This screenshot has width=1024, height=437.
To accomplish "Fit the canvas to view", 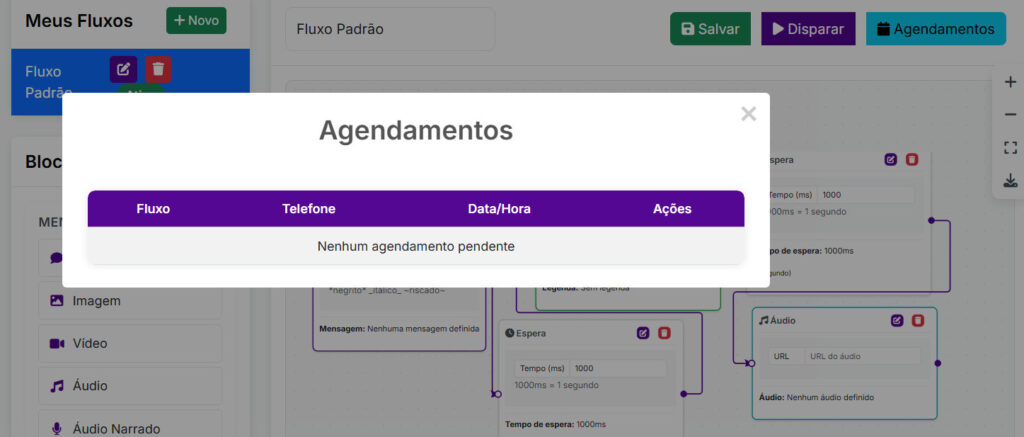I will 1010,148.
